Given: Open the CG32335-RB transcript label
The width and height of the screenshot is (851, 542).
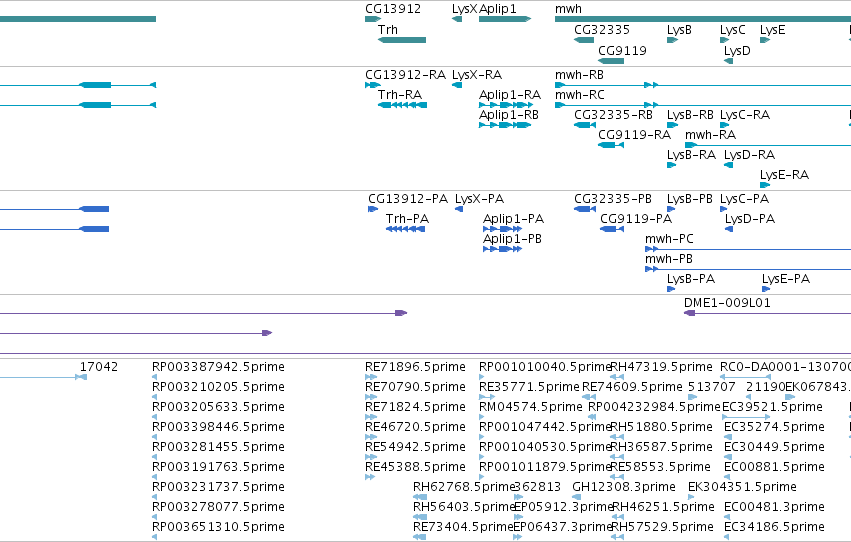Looking at the screenshot, I should point(613,114).
